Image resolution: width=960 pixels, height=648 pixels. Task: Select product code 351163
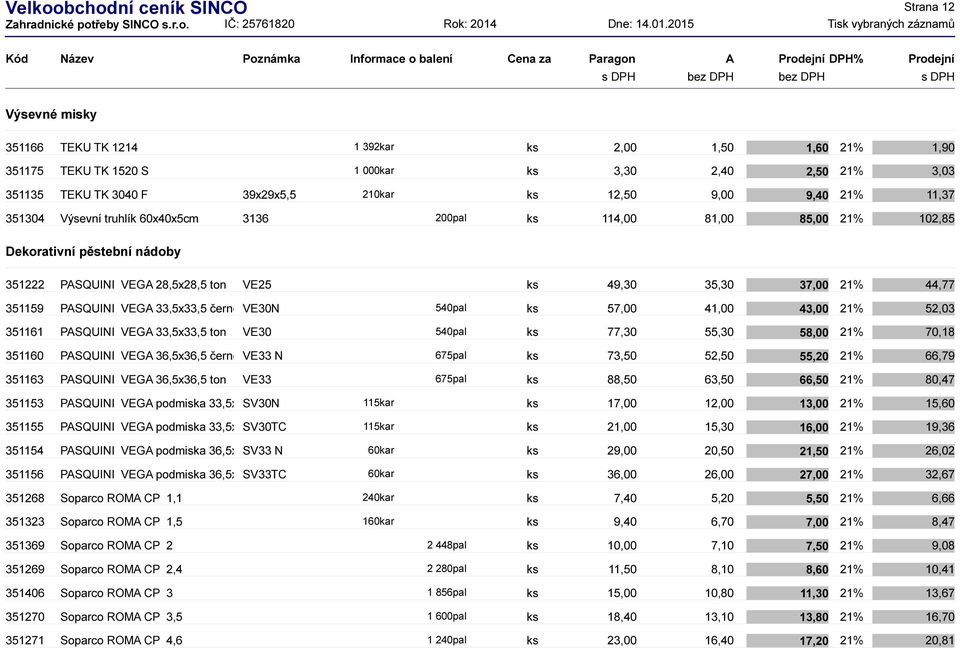[24, 380]
